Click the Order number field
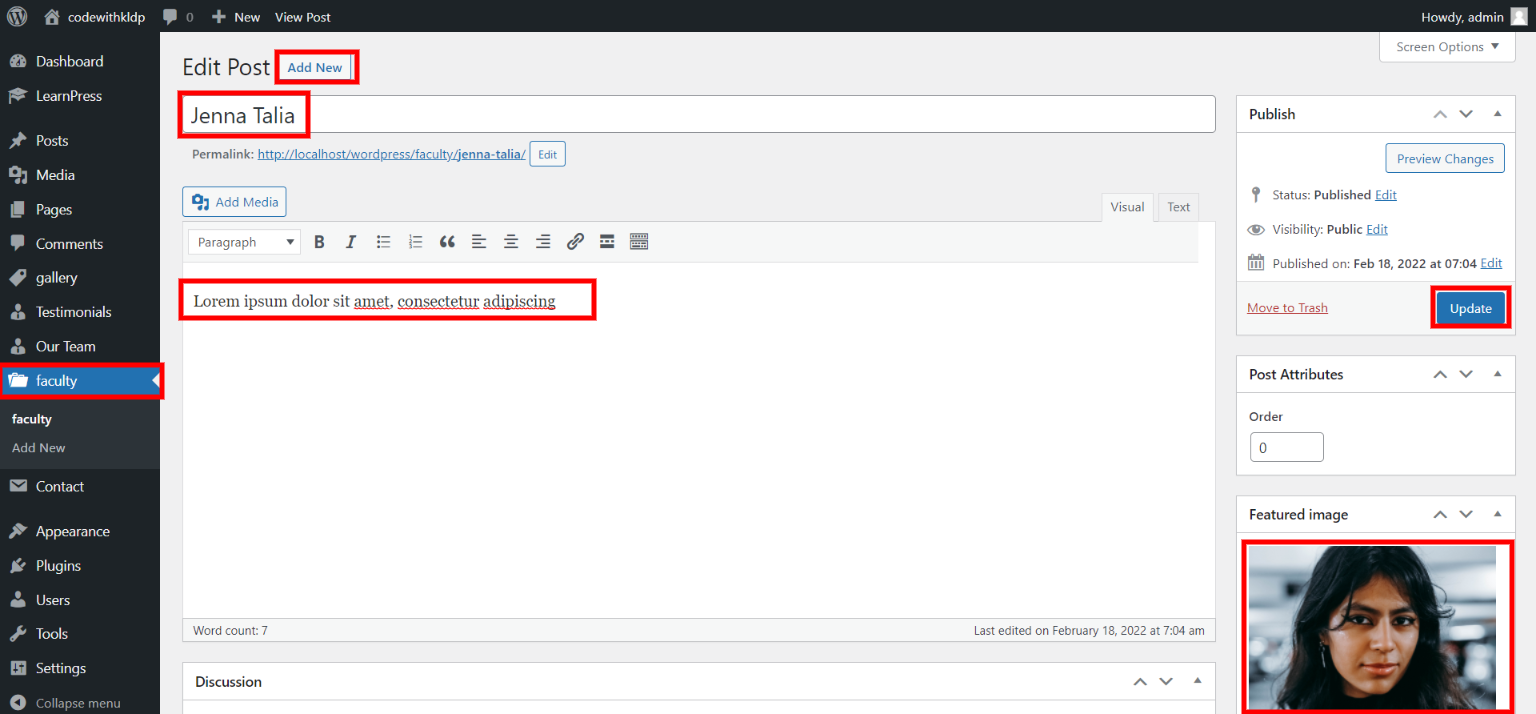 (1286, 447)
